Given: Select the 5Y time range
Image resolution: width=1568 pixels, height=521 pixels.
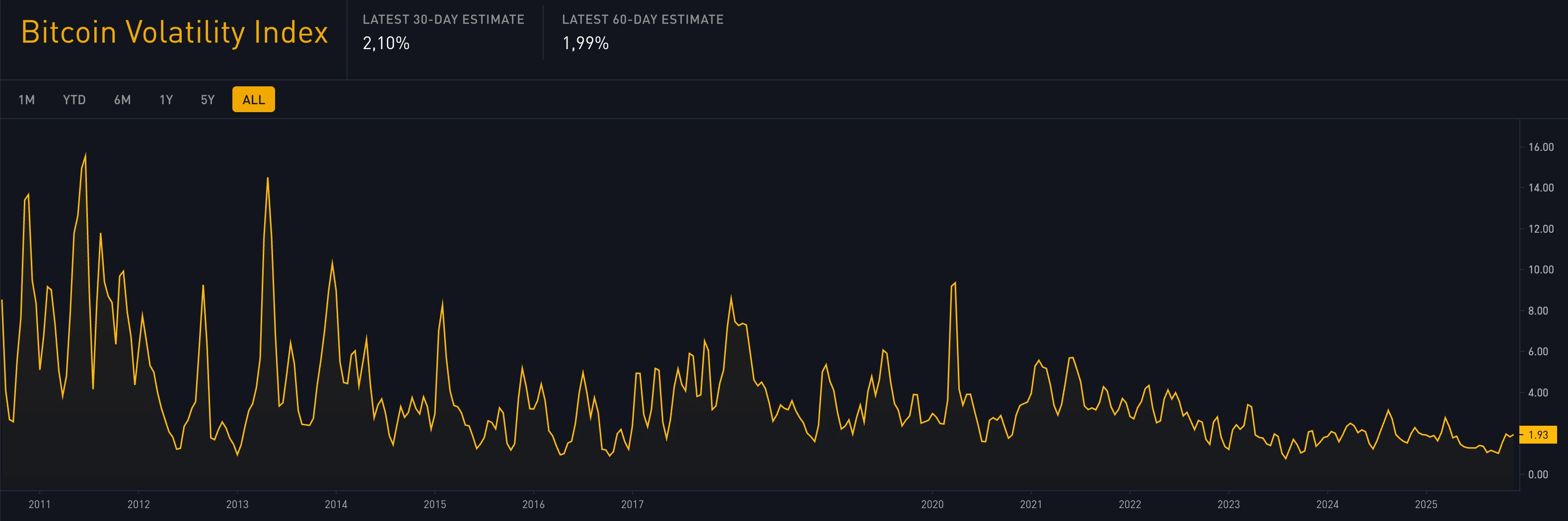Looking at the screenshot, I should (207, 99).
